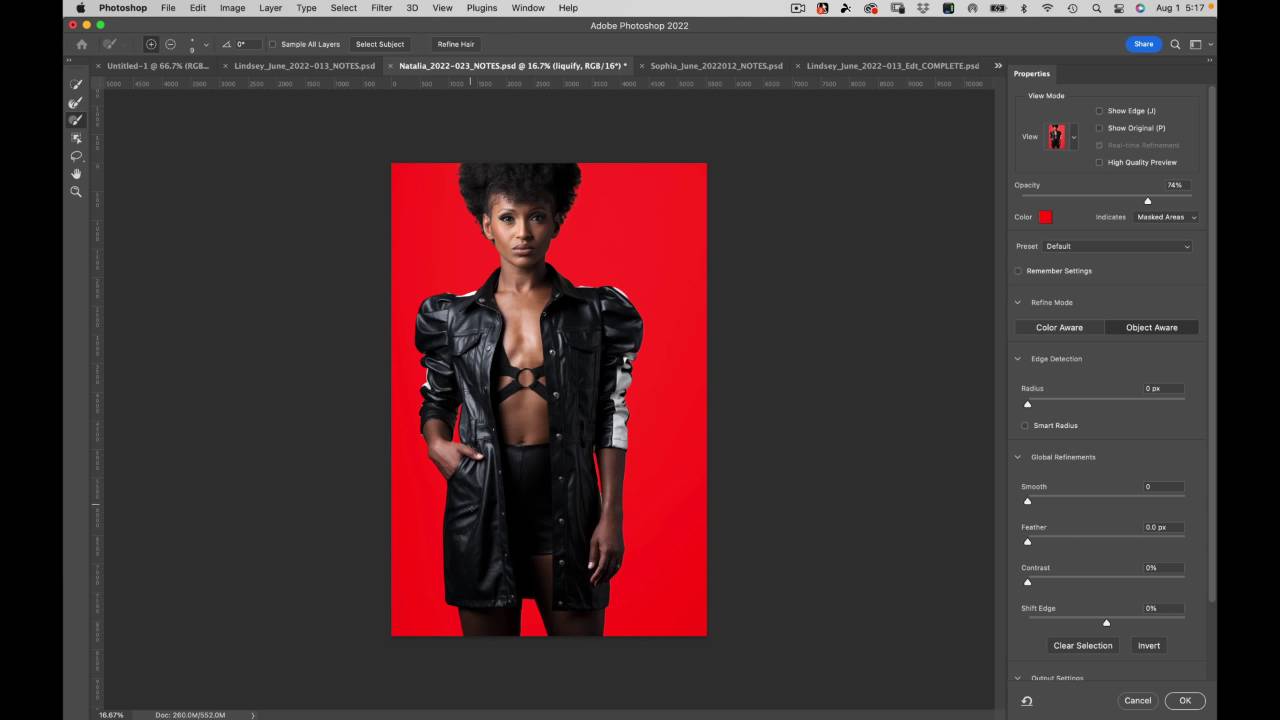The height and width of the screenshot is (720, 1280).
Task: Confirm with the OK button
Action: coord(1185,701)
